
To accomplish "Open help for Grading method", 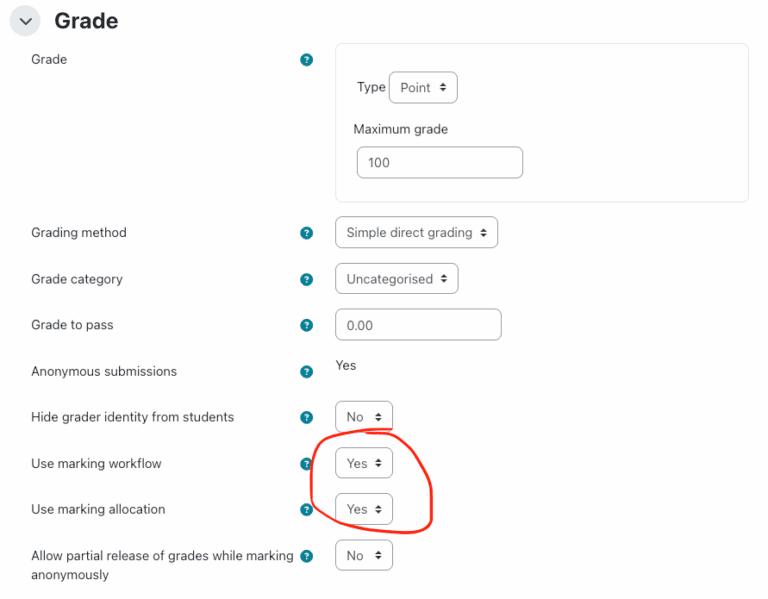I will click(x=307, y=233).
